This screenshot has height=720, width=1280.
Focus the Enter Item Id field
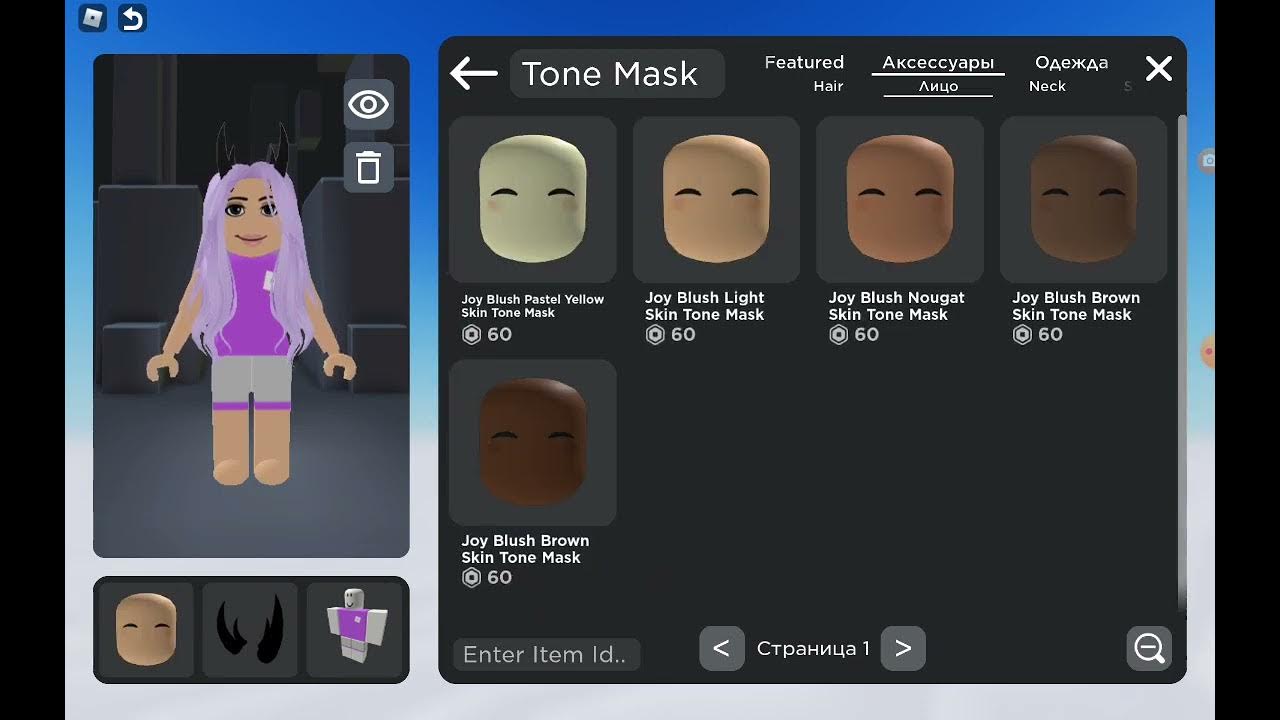pos(546,655)
